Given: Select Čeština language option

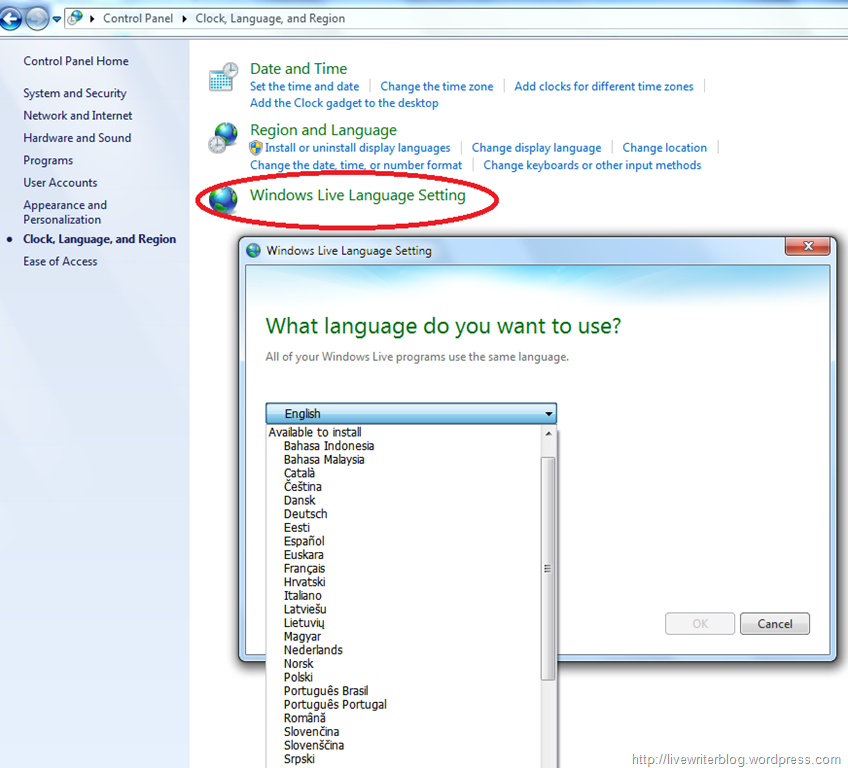Looking at the screenshot, I should 302,486.
